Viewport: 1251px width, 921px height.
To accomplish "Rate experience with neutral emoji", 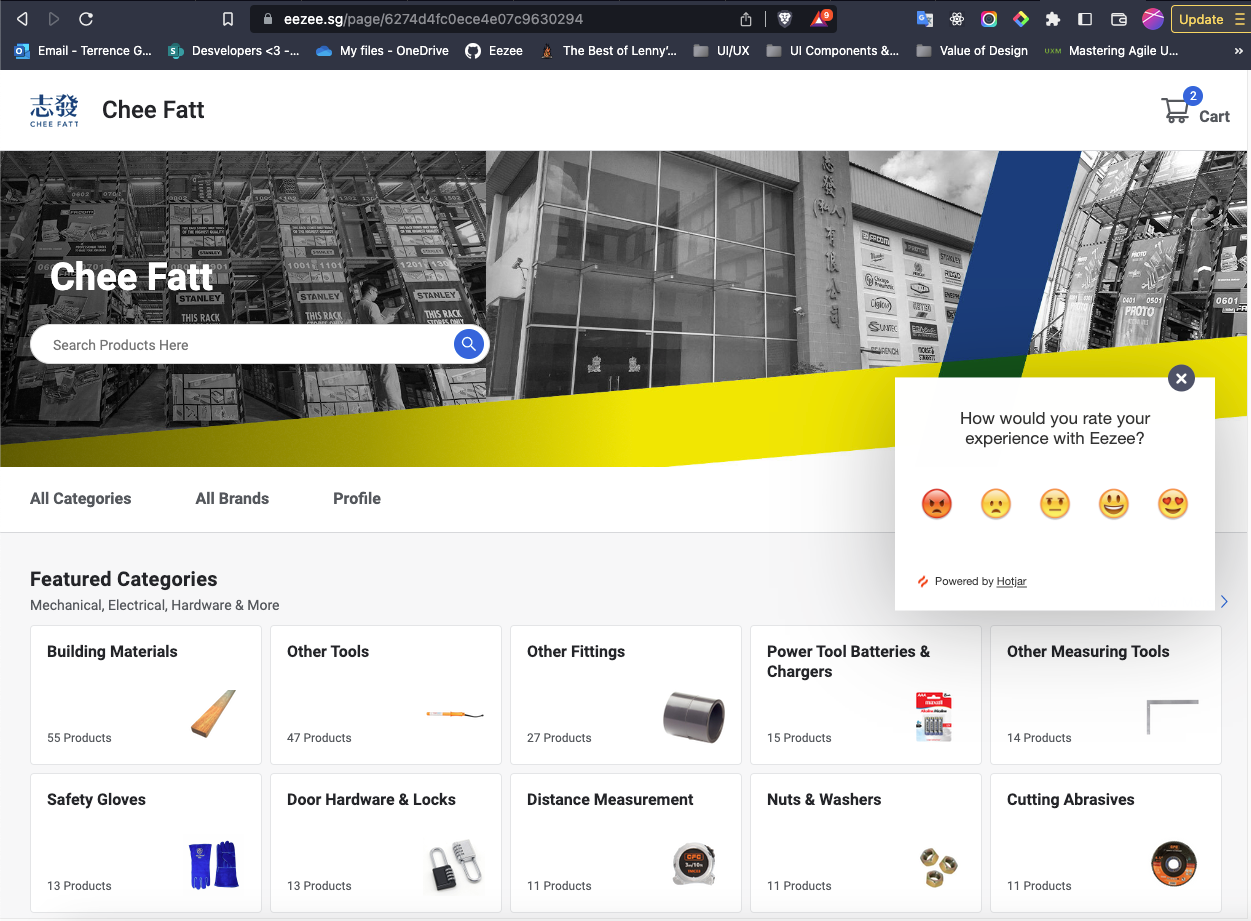I will point(1055,503).
